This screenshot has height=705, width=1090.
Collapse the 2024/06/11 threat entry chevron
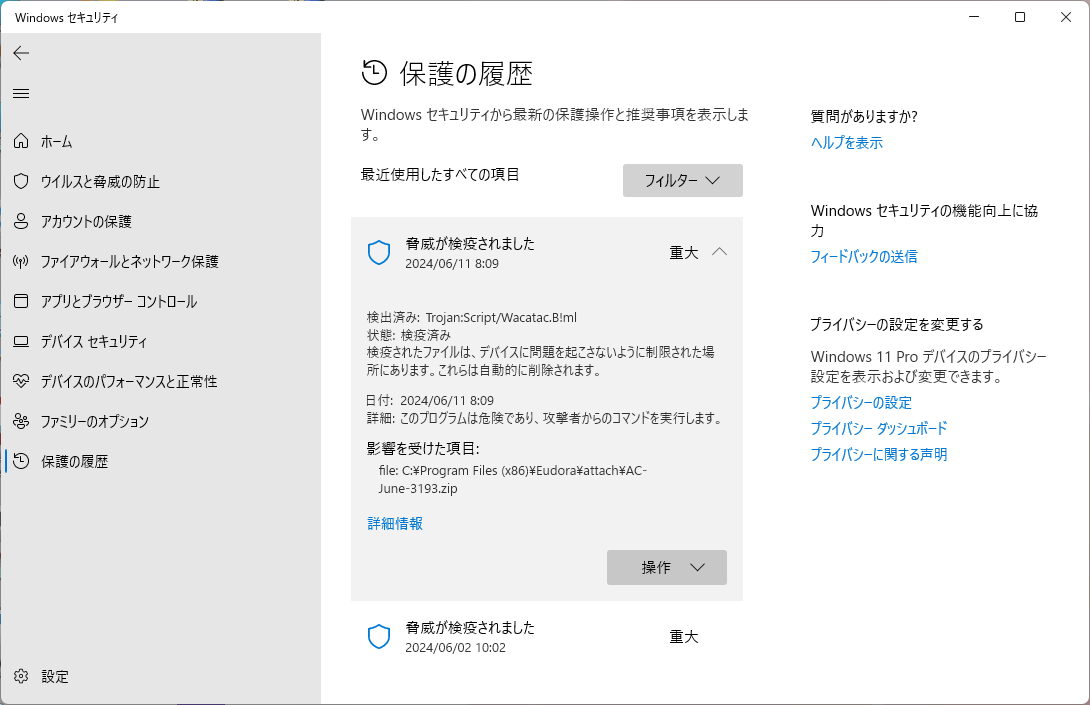[719, 252]
